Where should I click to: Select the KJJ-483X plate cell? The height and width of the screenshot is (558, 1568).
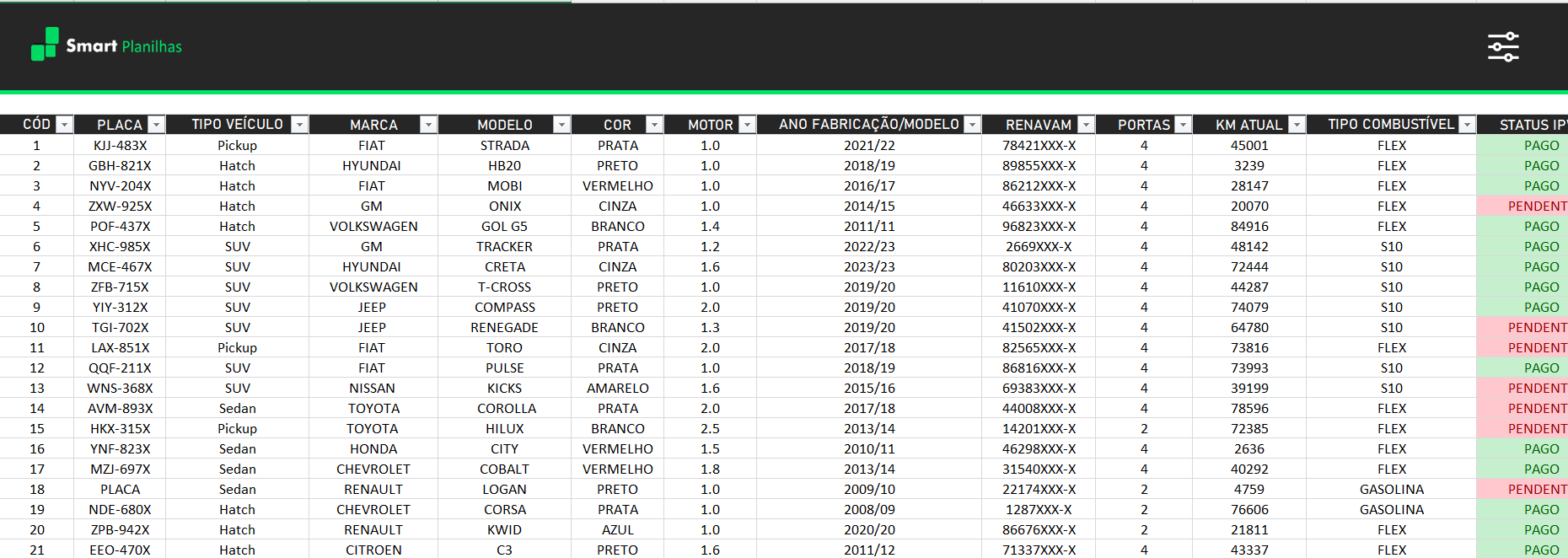pyautogui.click(x=120, y=146)
